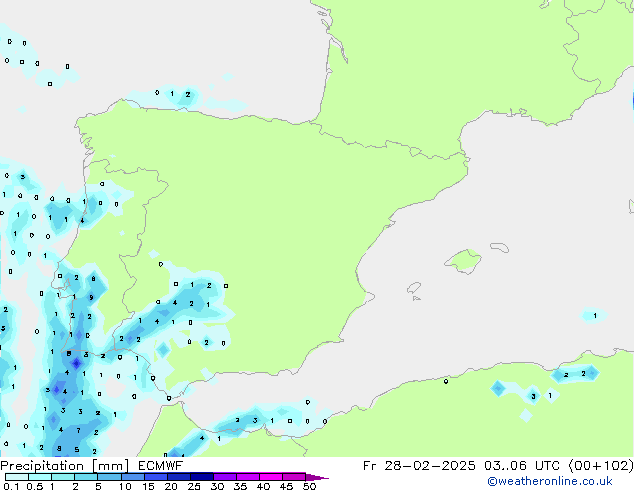Click the '03..06 UTC' time range text
The height and width of the screenshot is (490, 634).
(522, 466)
